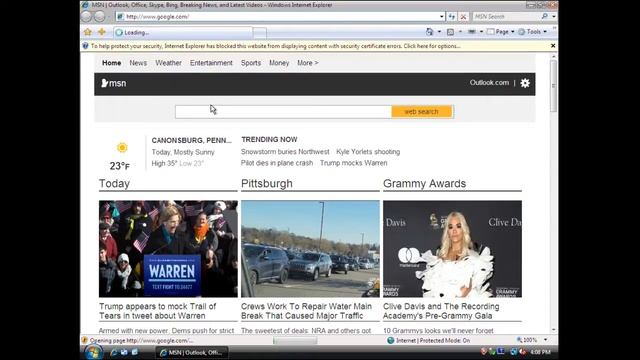Click the Canonsburg, Penn... weather location
Viewport: 640px width, 360px height.
191,140
